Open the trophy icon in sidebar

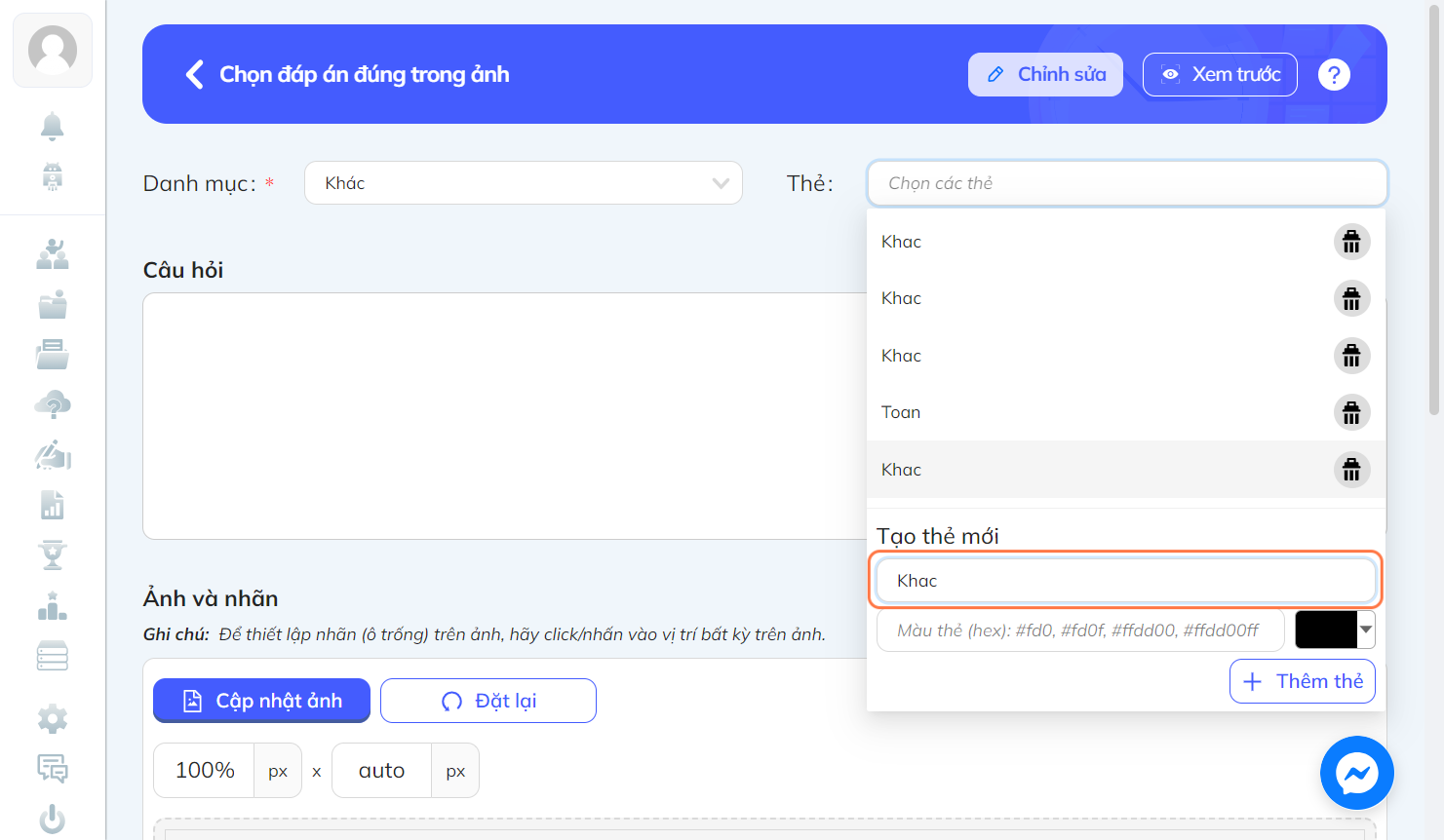point(53,555)
